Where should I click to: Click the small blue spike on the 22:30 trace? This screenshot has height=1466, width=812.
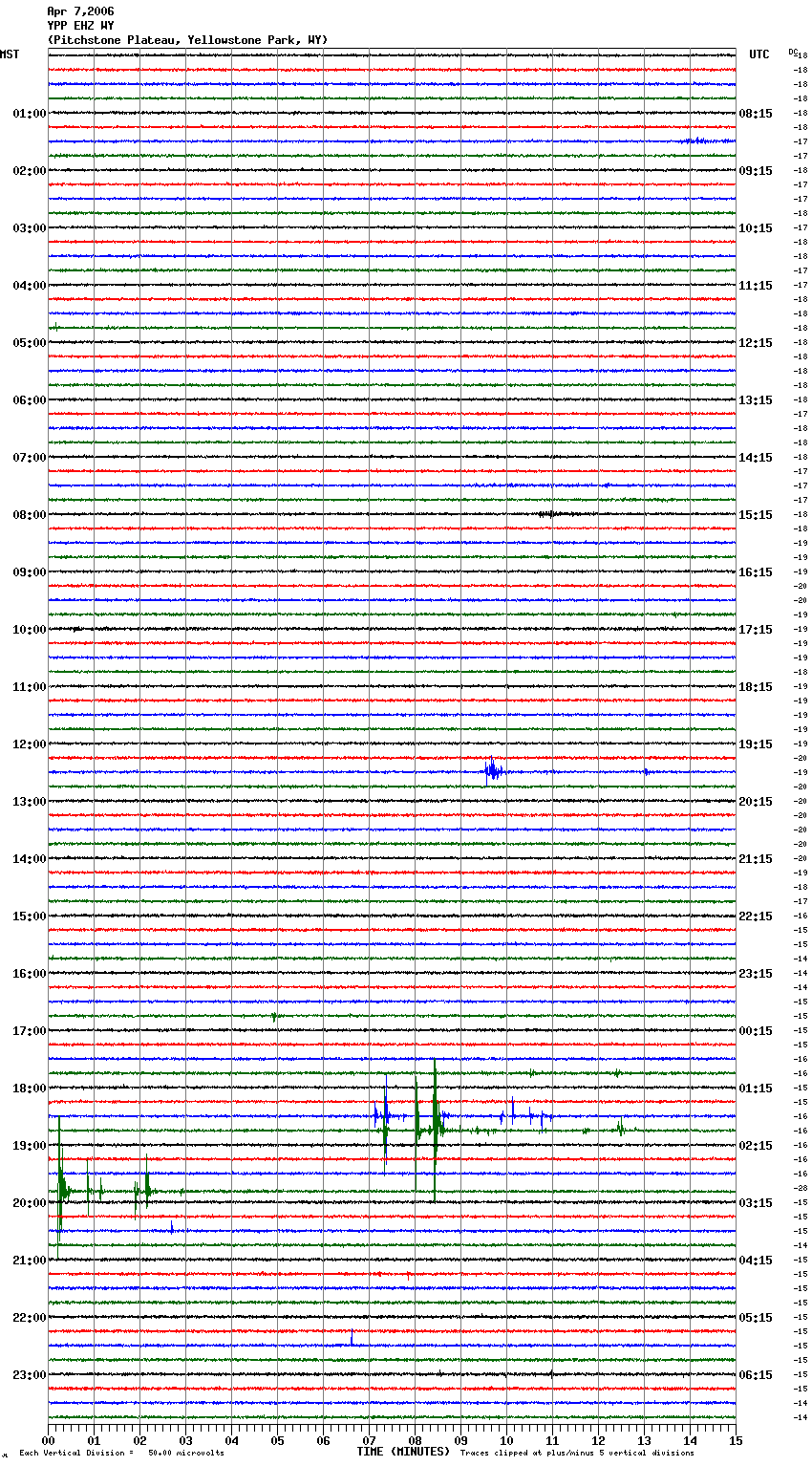coord(352,1338)
